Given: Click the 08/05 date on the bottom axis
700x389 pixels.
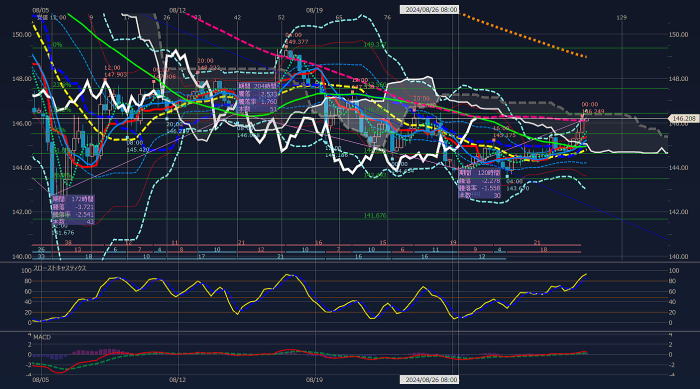Looking at the screenshot, I should point(41,380).
